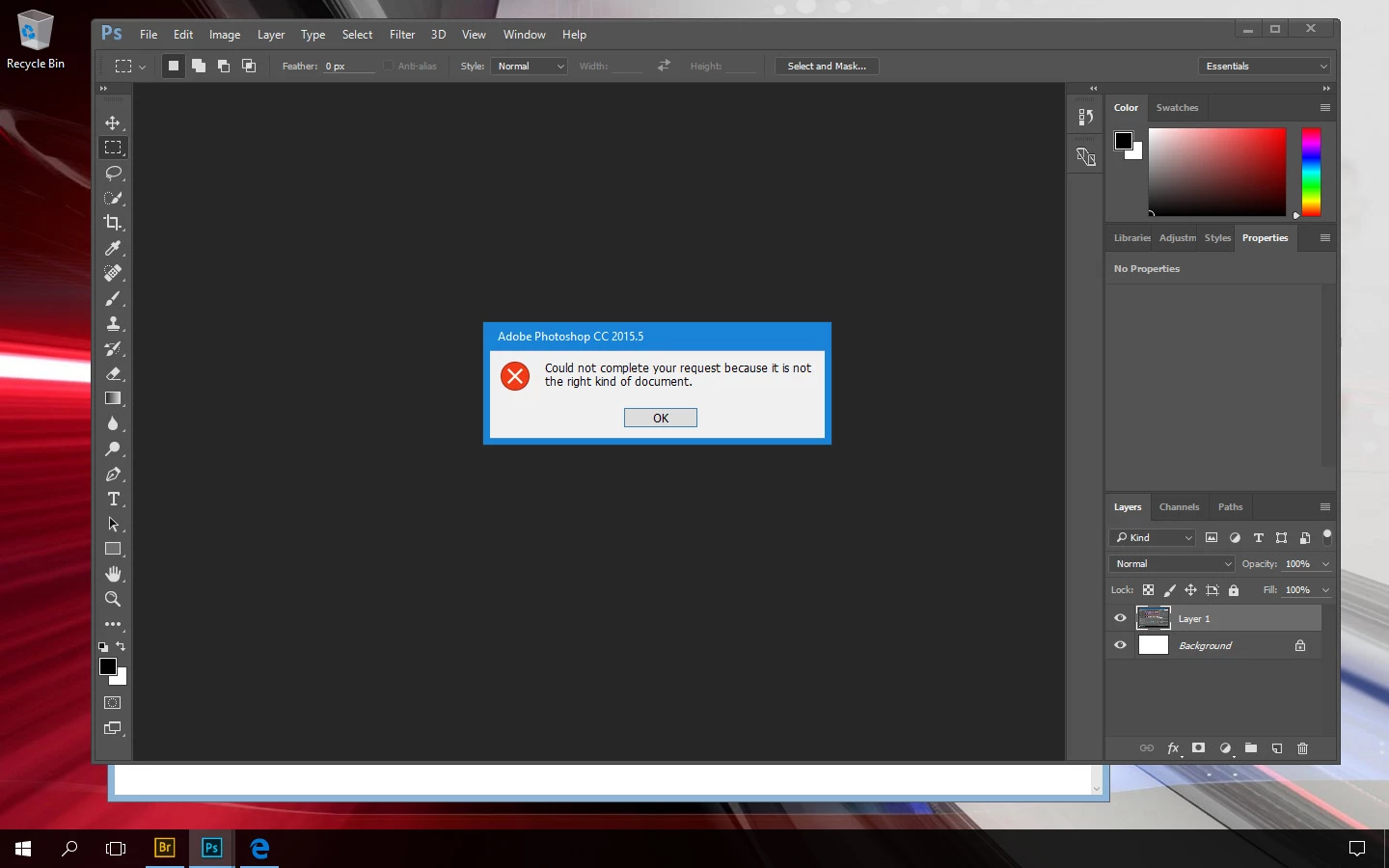1389x868 pixels.
Task: Click OK in the error dialog
Action: point(660,418)
